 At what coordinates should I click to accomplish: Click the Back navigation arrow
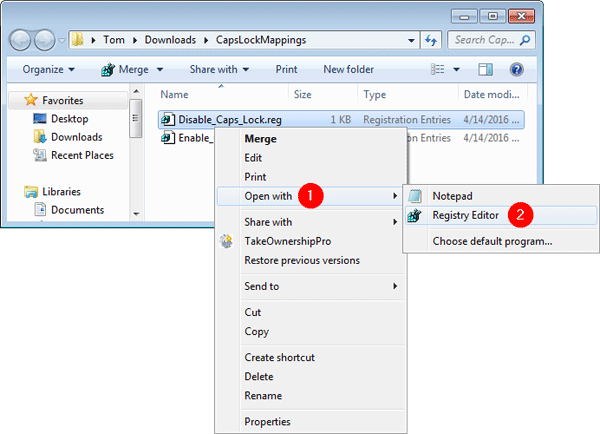click(x=23, y=41)
